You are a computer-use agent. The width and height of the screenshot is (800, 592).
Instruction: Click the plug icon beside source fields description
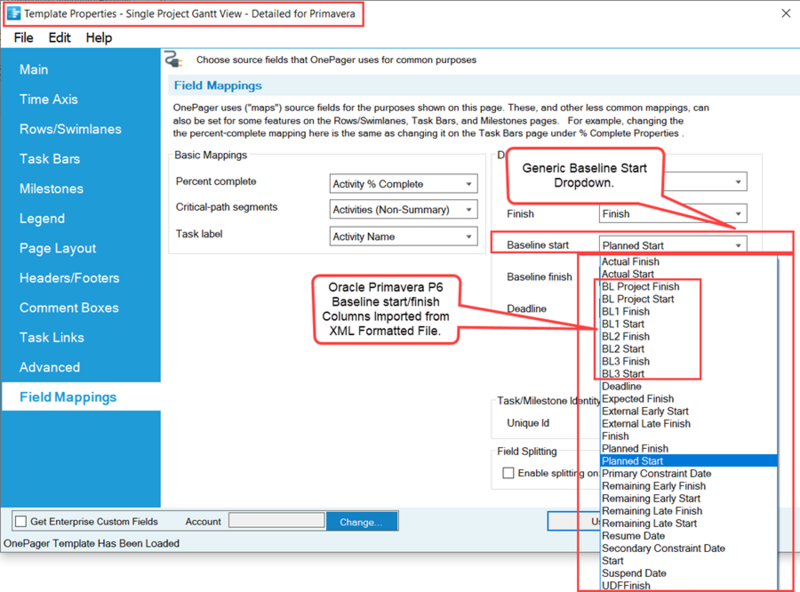[173, 60]
